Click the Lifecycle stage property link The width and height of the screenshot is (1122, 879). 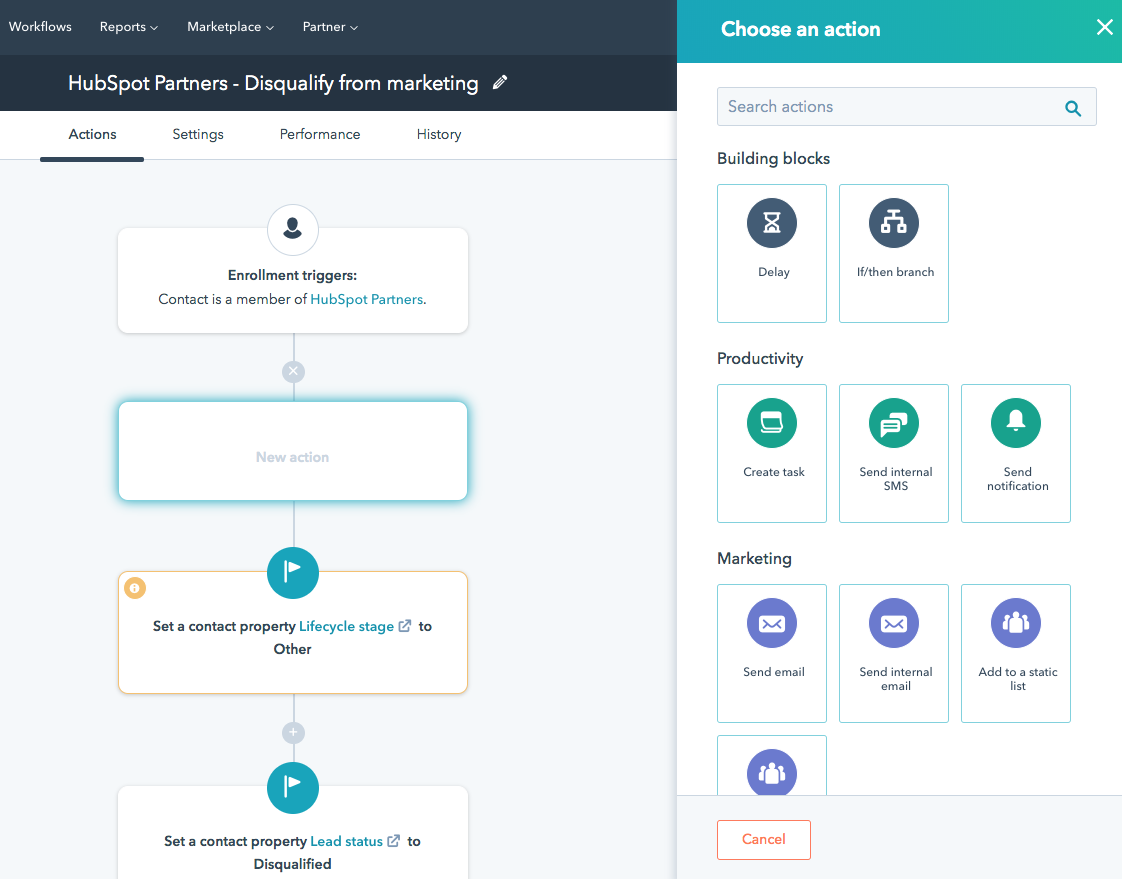coord(346,626)
